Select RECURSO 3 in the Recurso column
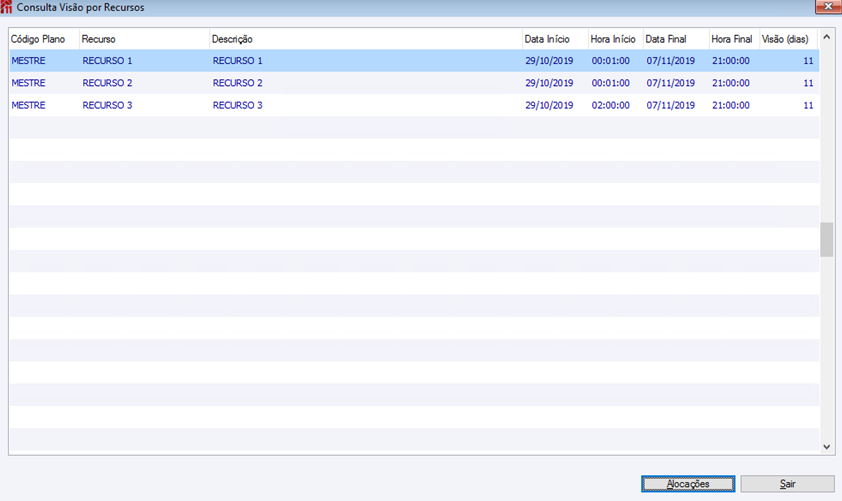The width and height of the screenshot is (842, 501). pos(107,105)
